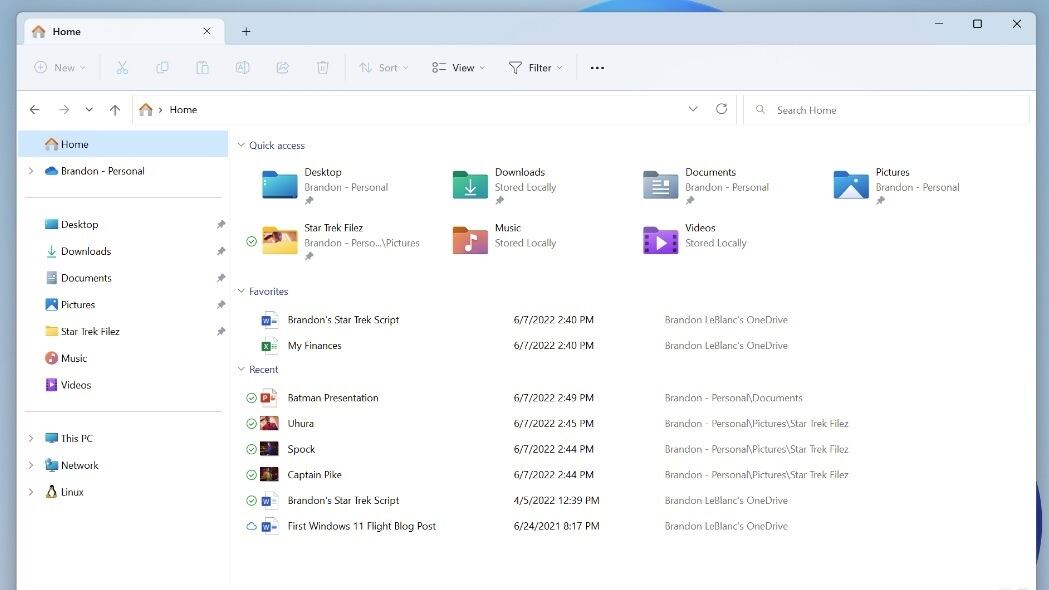
Task: Open the View dropdown menu
Action: coord(458,68)
